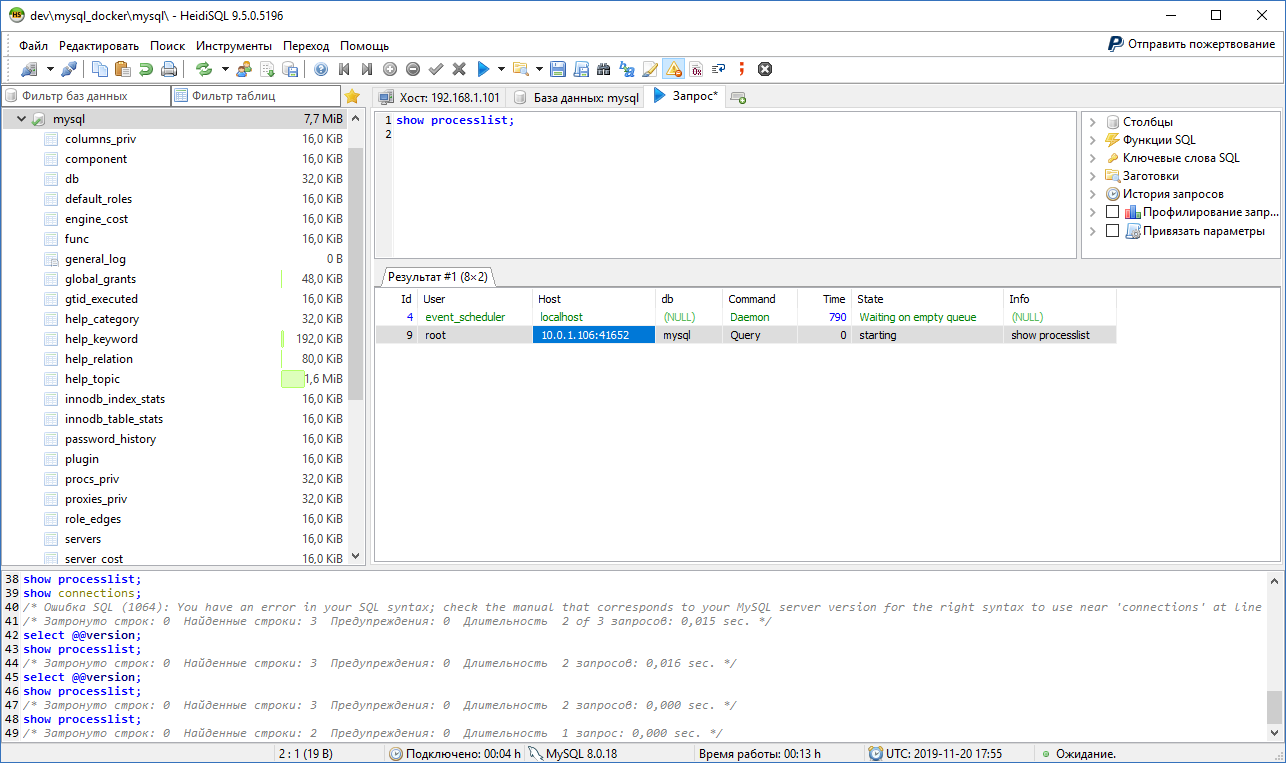The height and width of the screenshot is (763, 1286).
Task: Open the Файл menu
Action: [x=33, y=46]
